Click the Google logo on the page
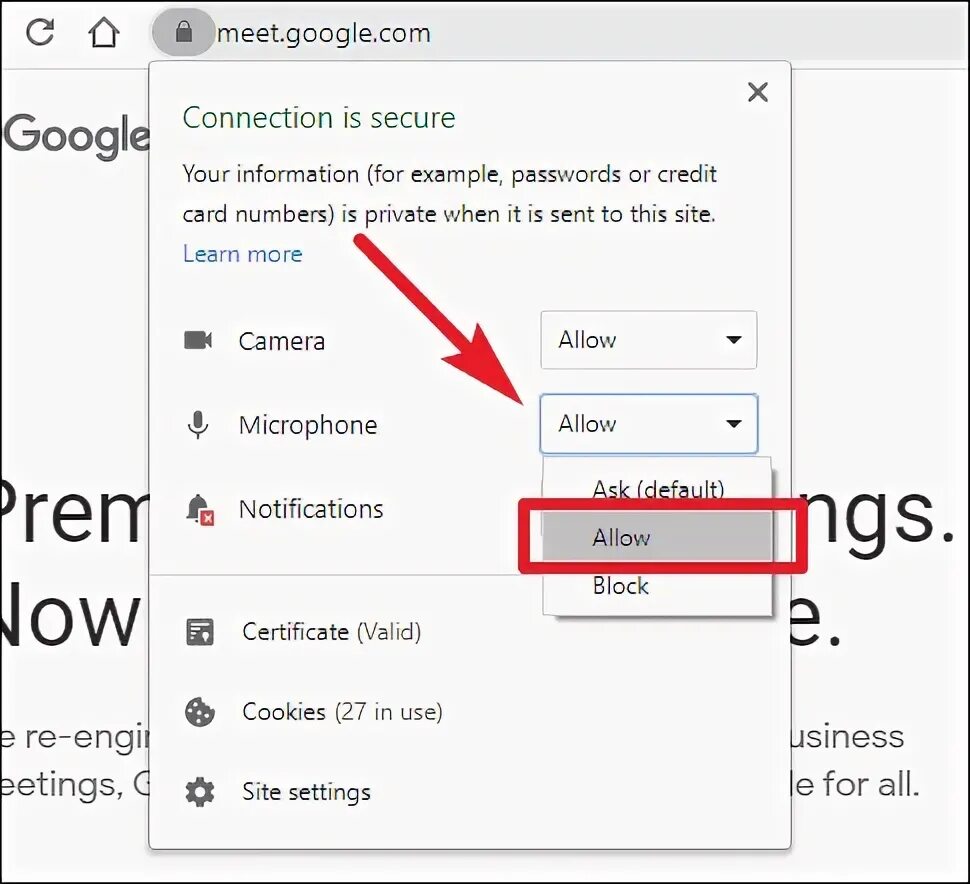This screenshot has width=970, height=884. coord(75,135)
